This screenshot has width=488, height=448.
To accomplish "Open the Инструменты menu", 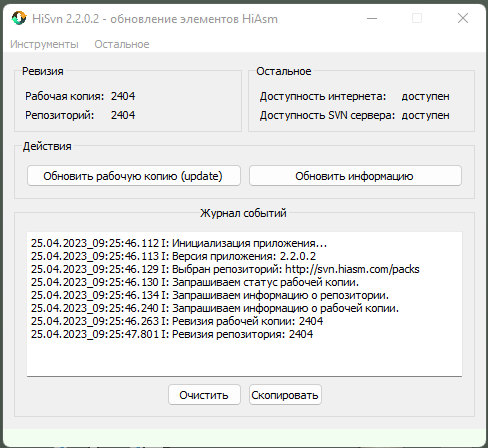I will (x=44, y=44).
